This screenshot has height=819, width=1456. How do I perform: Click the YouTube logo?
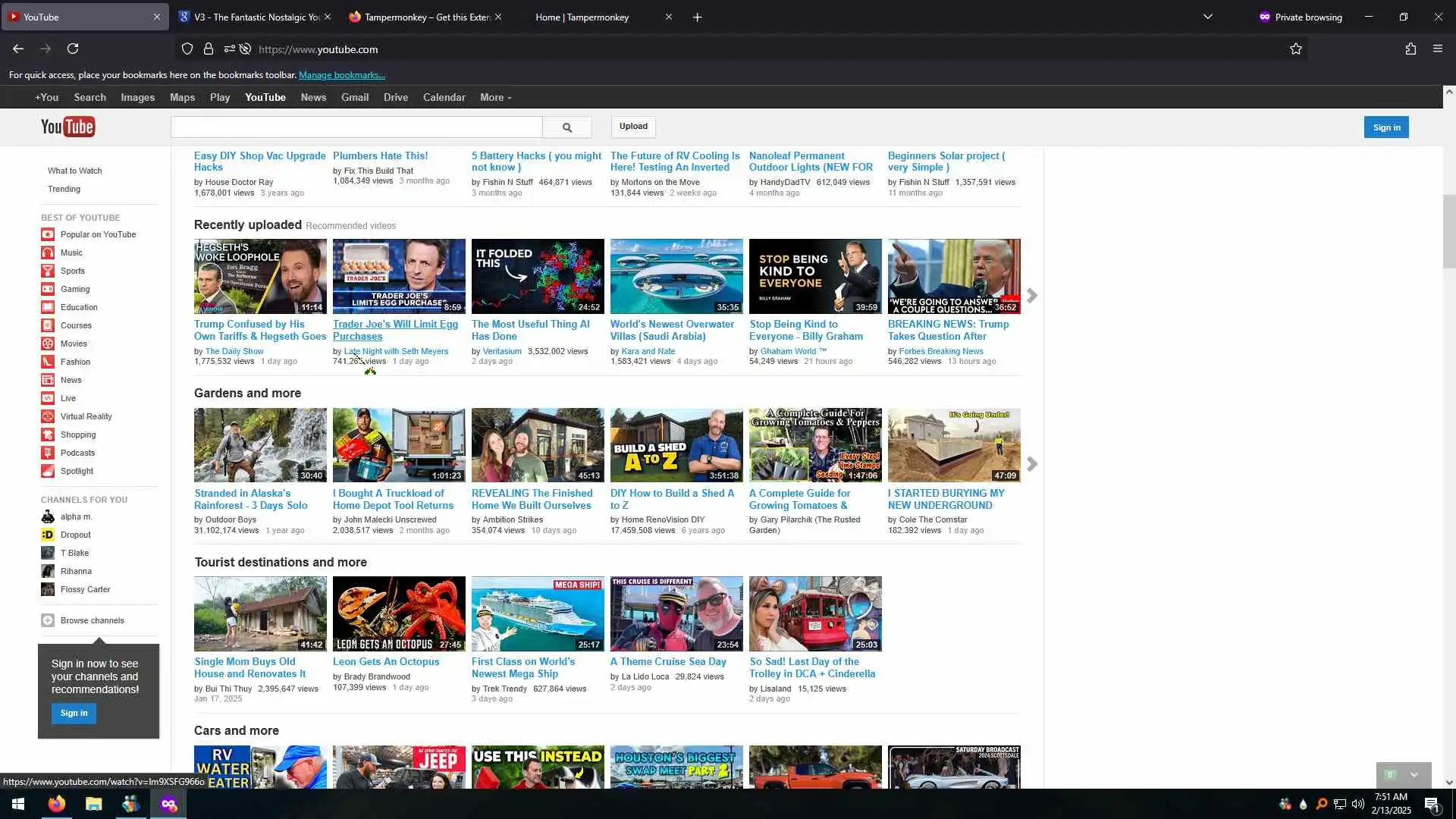(x=68, y=127)
